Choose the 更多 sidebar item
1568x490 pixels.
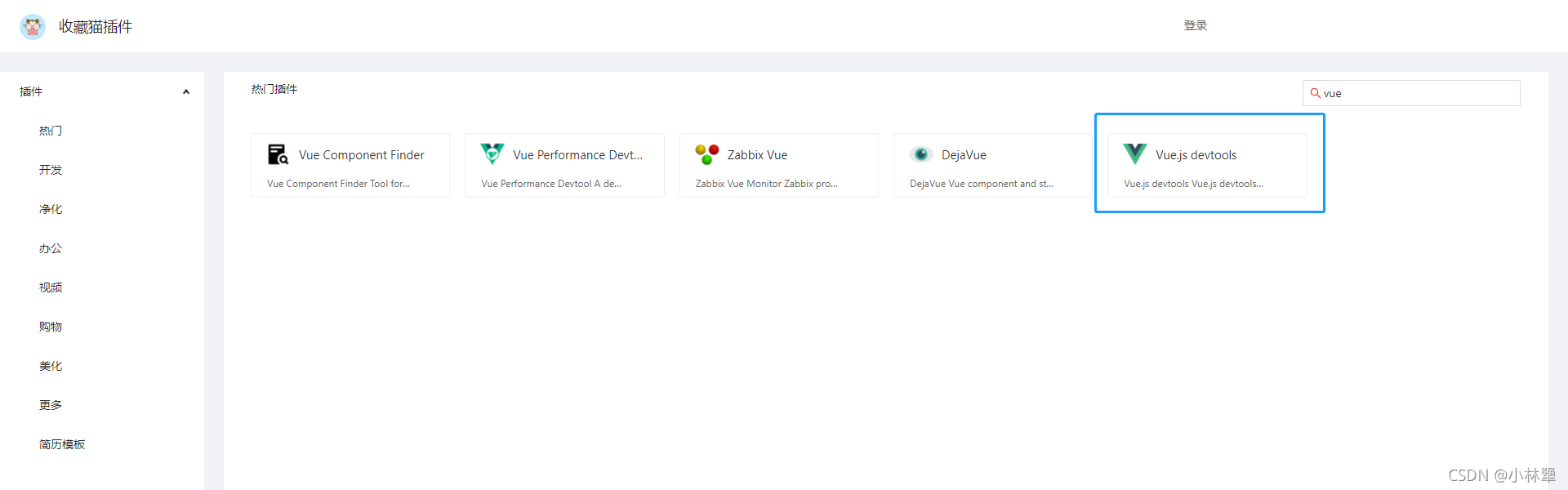pos(51,405)
